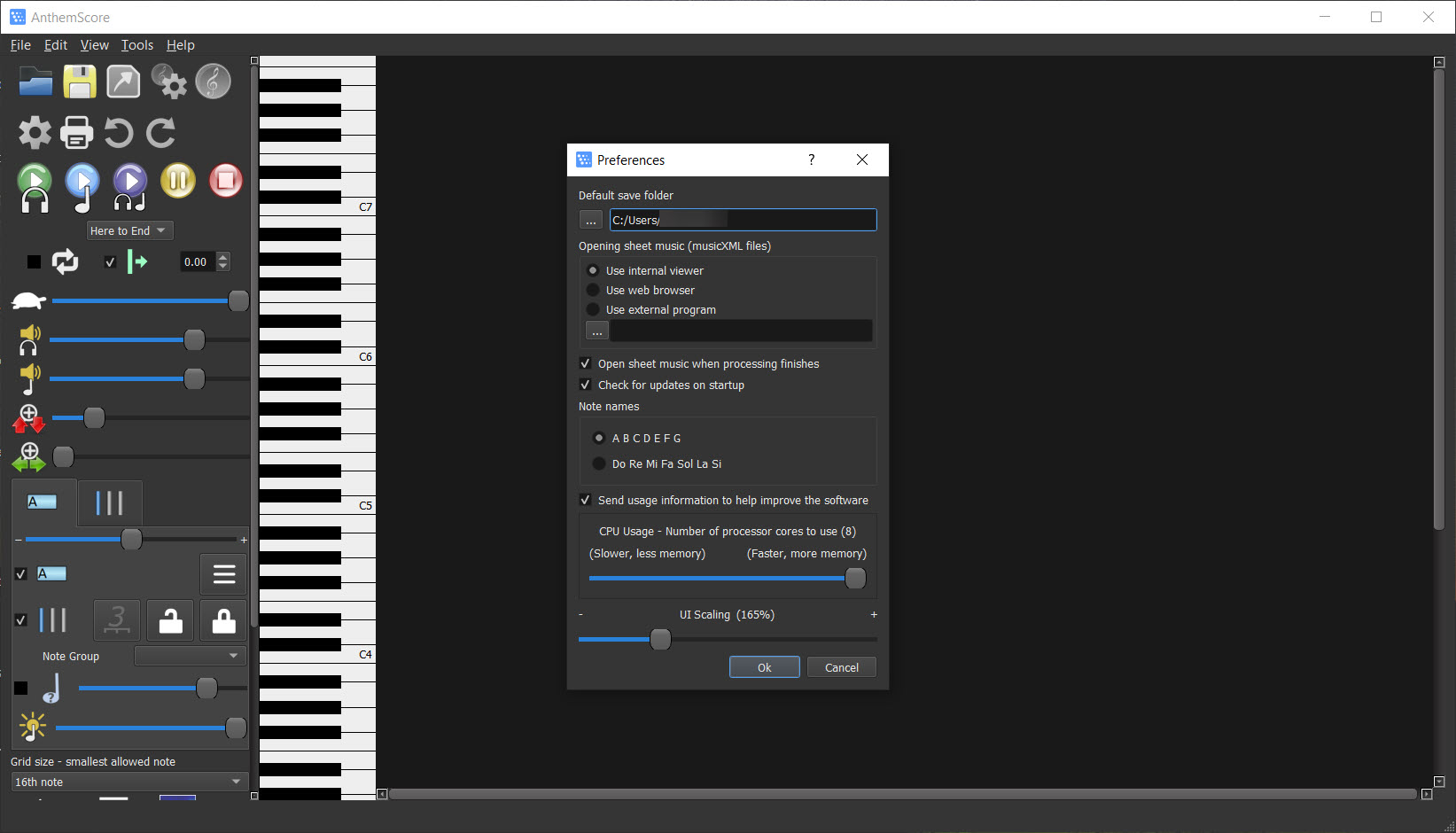Open the hamburger menu button
1456x833 pixels.
click(x=223, y=574)
